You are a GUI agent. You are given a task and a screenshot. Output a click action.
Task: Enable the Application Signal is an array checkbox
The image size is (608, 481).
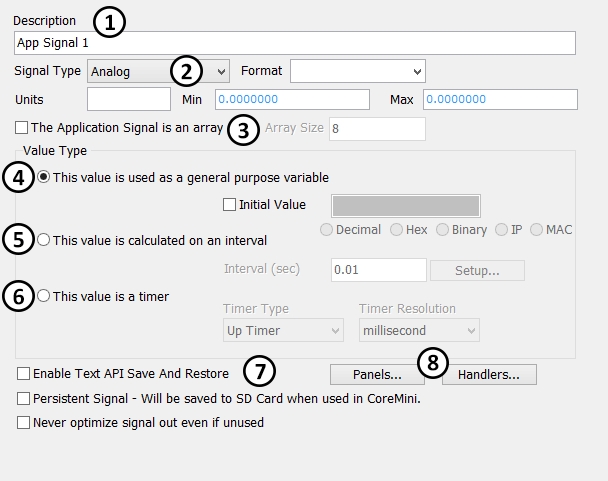point(22,128)
